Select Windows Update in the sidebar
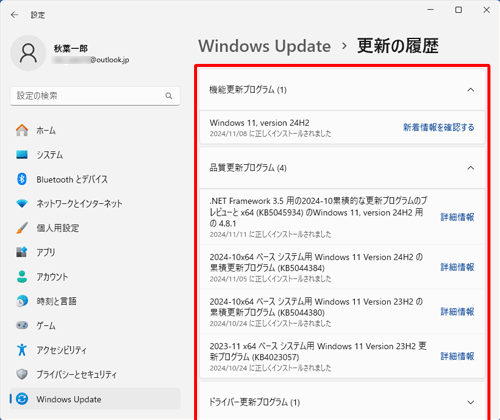The image size is (500, 420). [95, 399]
